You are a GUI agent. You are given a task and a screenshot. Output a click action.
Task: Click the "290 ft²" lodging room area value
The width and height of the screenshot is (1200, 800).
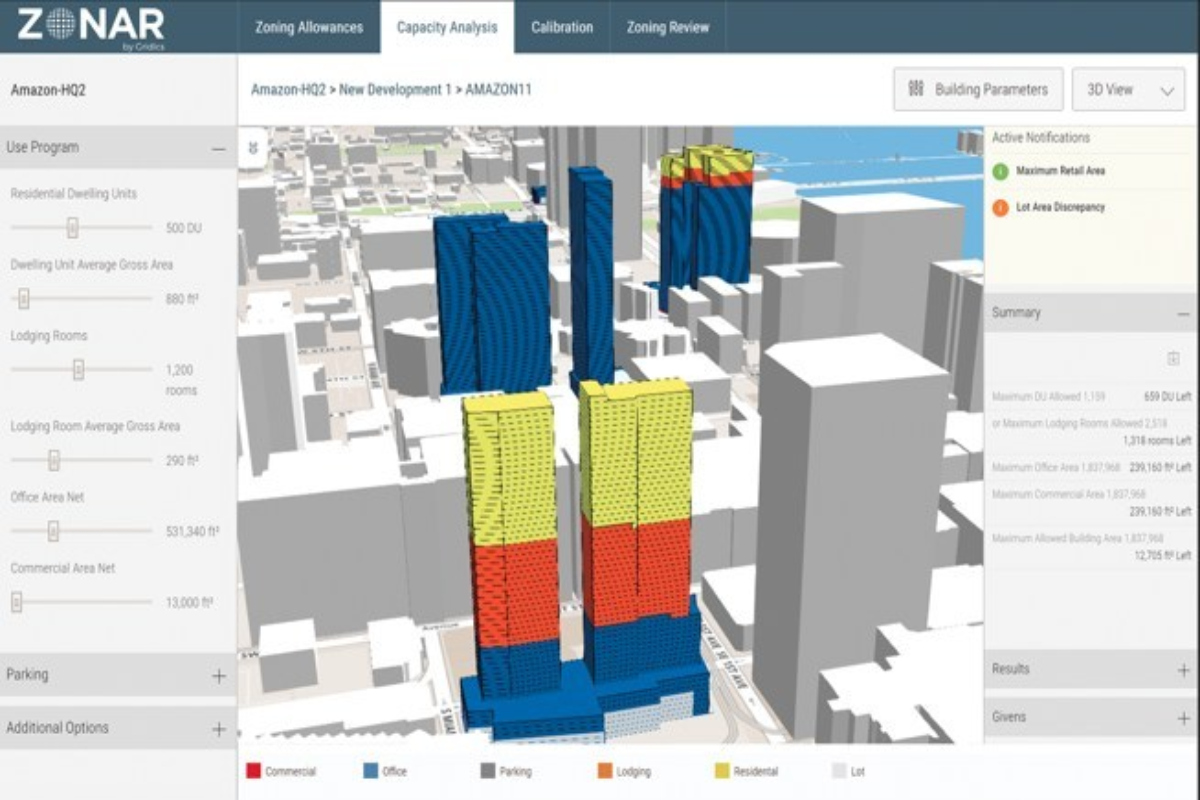coord(182,460)
